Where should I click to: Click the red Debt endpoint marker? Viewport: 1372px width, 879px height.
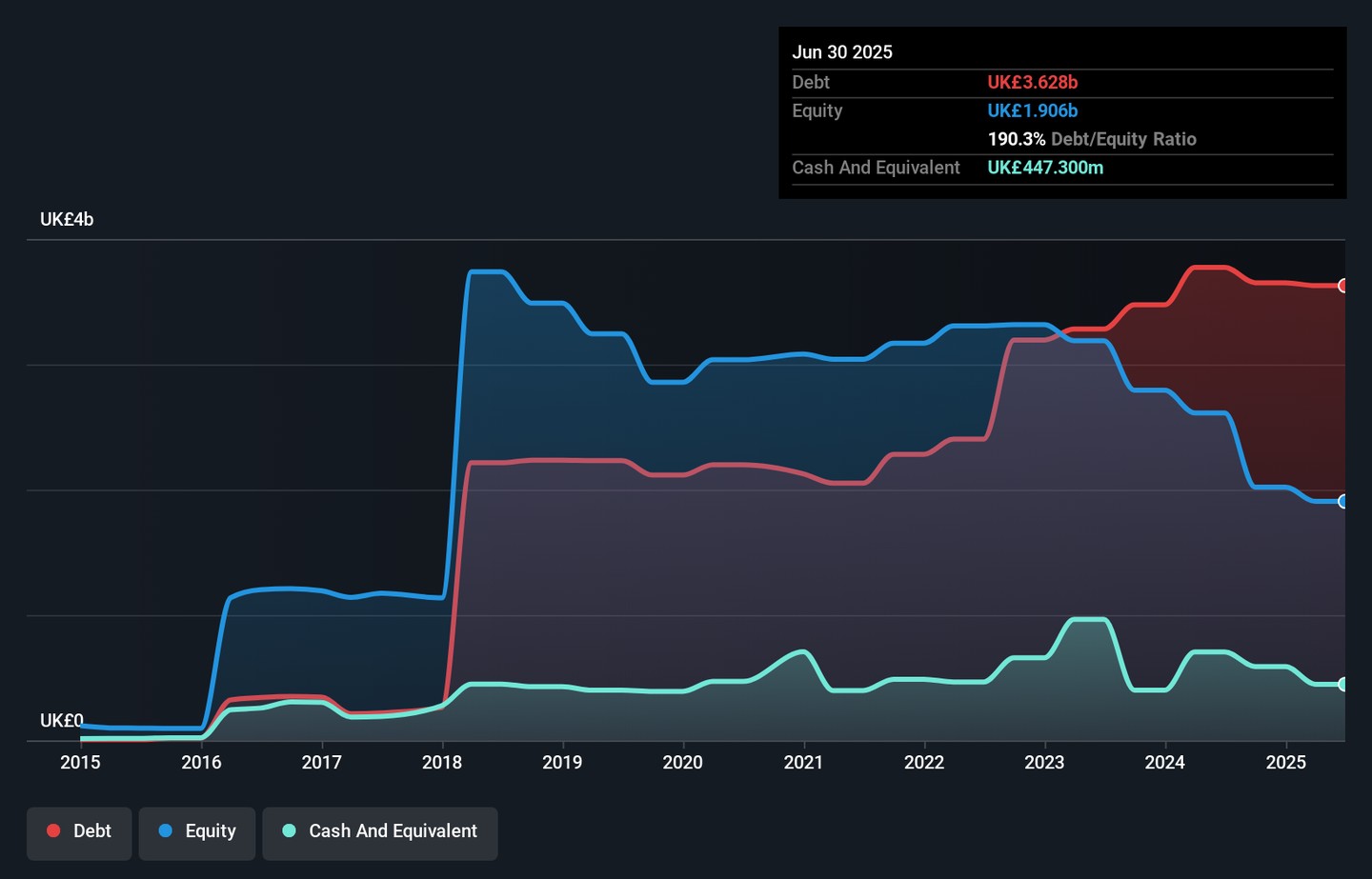pos(1342,286)
